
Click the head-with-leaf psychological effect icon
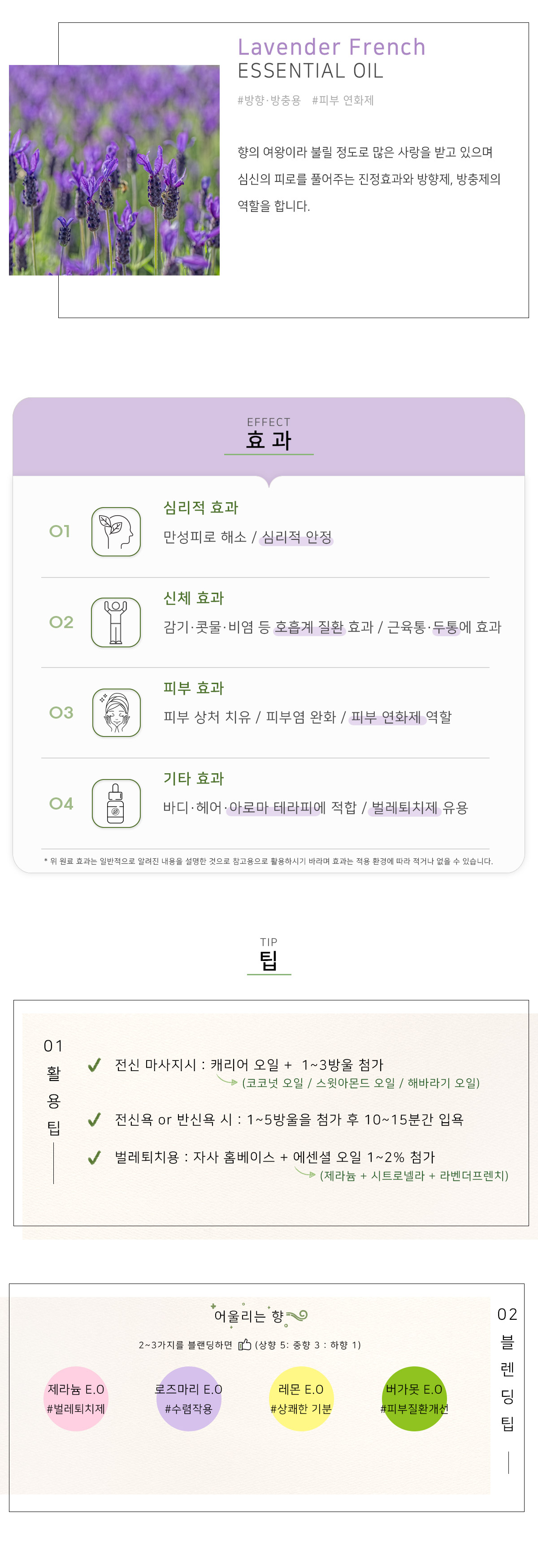coord(116,531)
